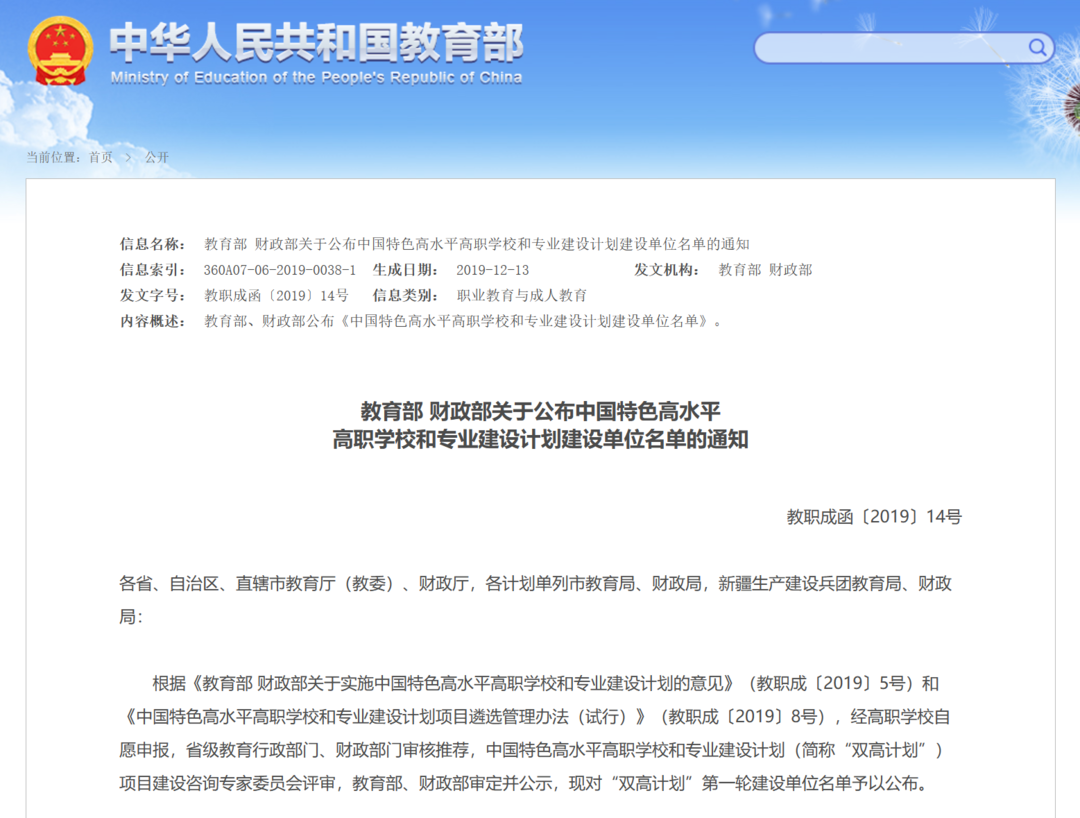Click the magnifier search icon

(1038, 47)
